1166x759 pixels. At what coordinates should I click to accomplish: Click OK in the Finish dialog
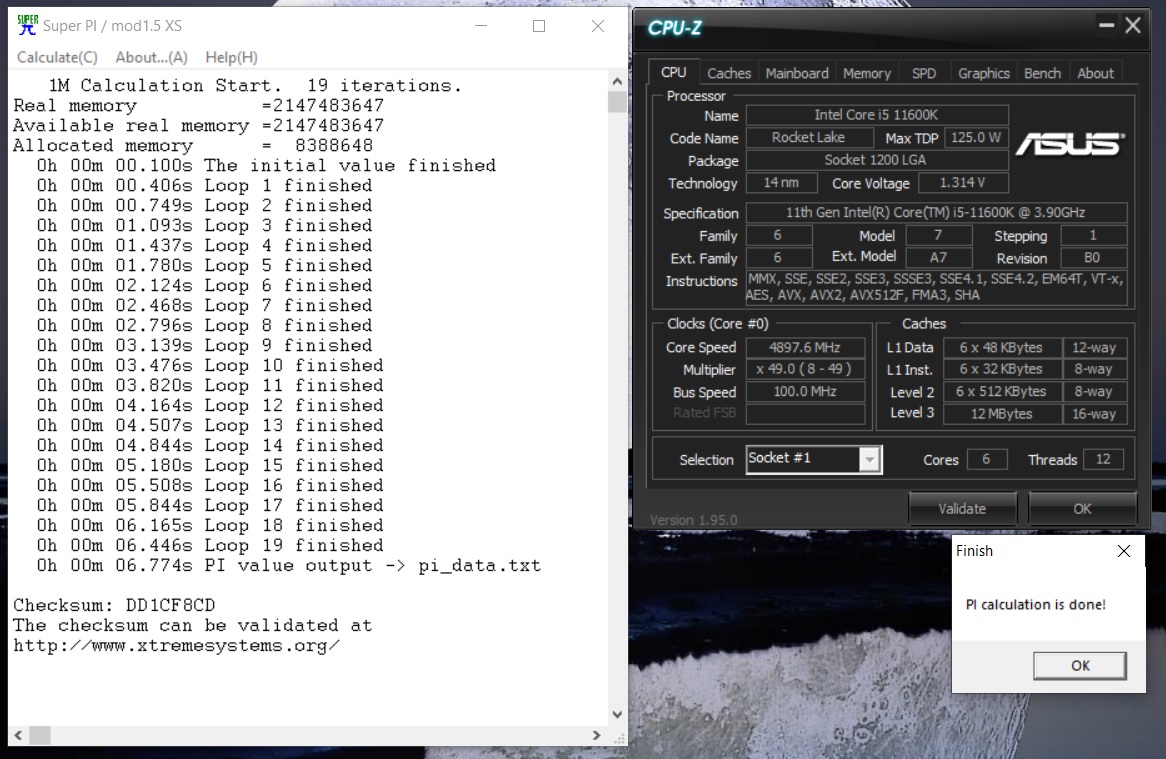(1080, 665)
